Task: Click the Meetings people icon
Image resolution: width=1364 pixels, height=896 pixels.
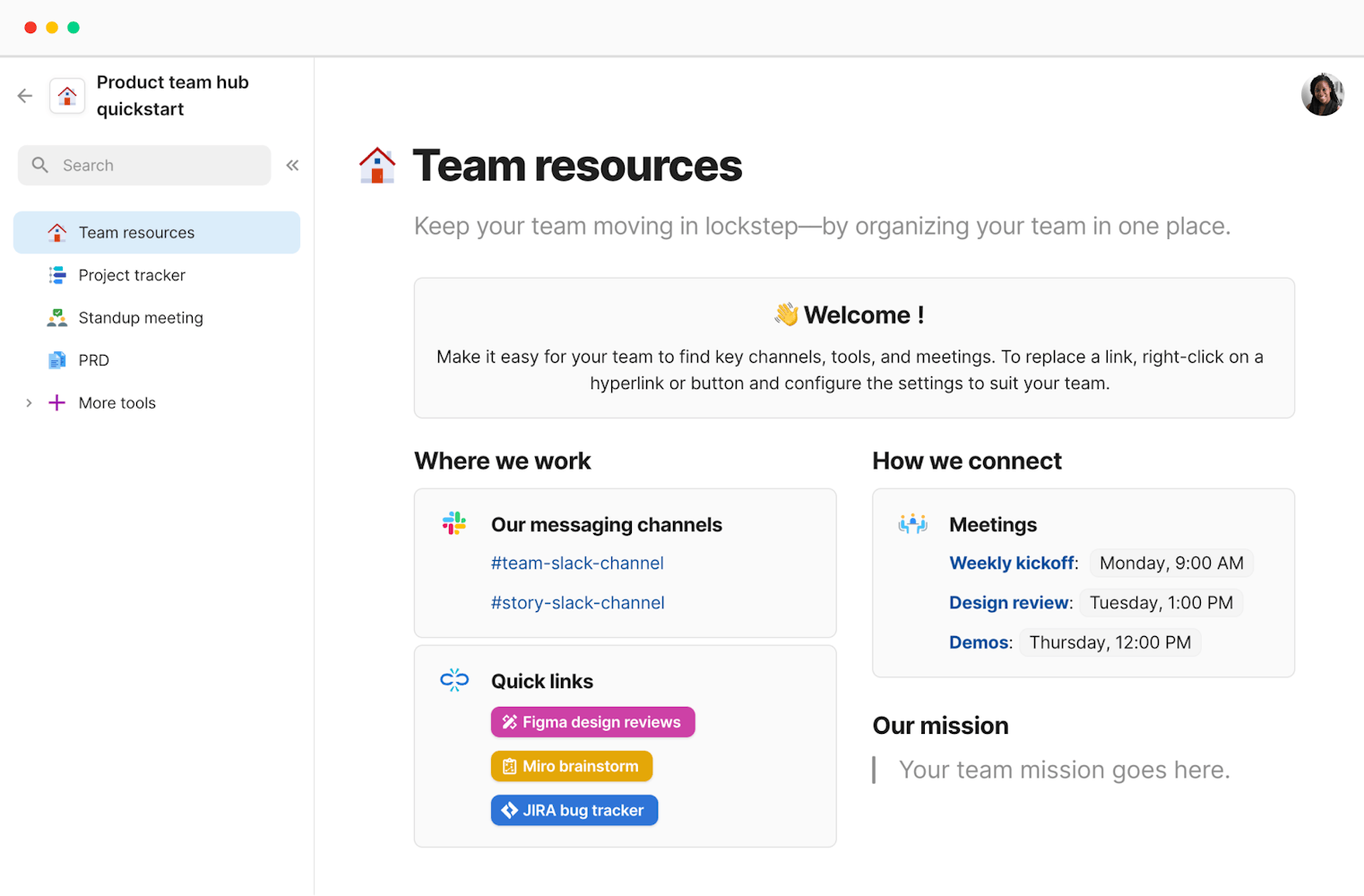Action: tap(912, 523)
